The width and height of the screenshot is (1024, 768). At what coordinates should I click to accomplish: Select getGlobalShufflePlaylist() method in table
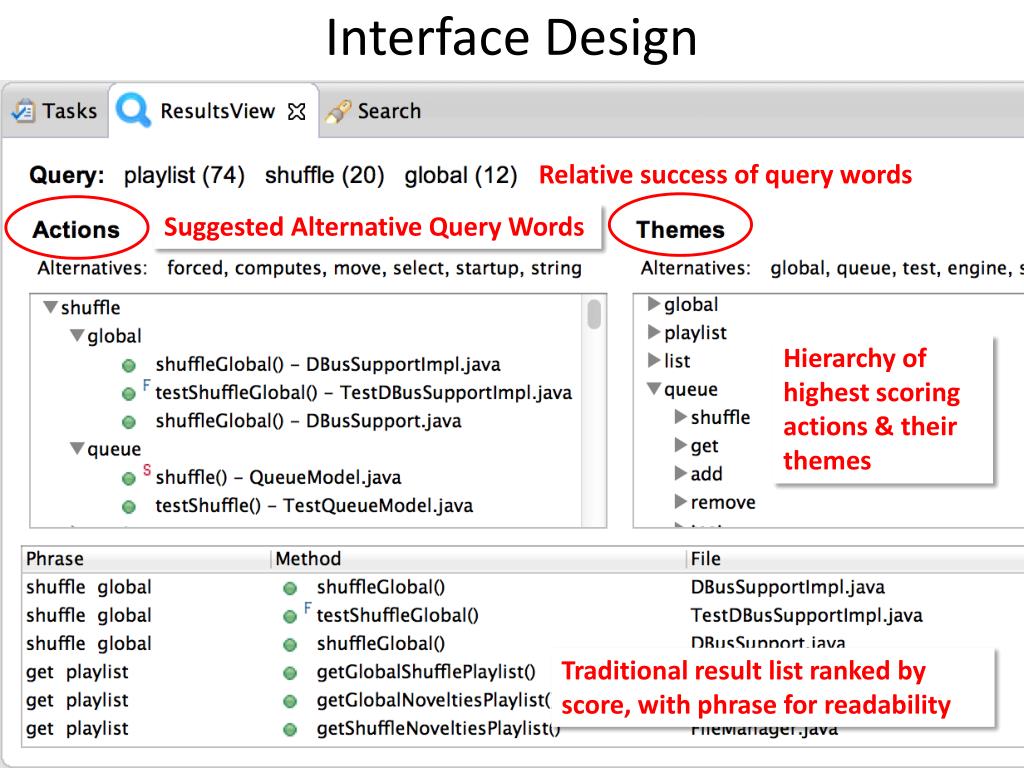[x=426, y=672]
